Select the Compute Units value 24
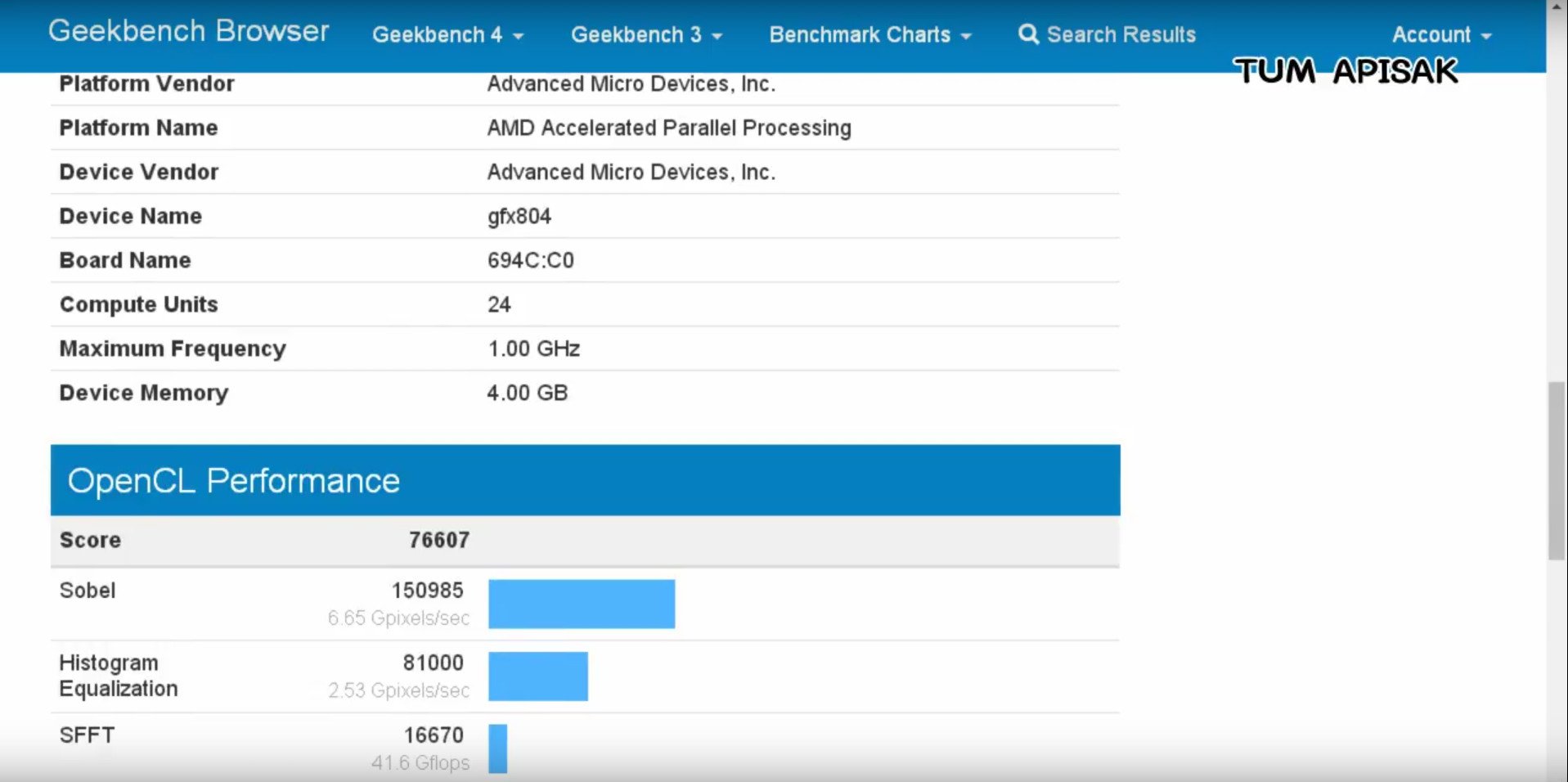Viewport: 1568px width, 782px height. click(x=499, y=304)
